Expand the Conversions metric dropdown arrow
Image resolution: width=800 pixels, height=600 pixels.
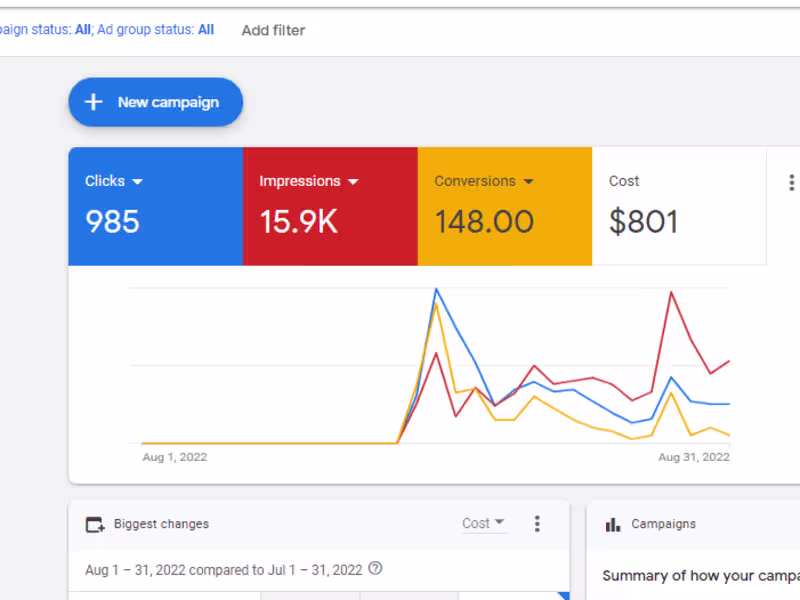click(528, 182)
